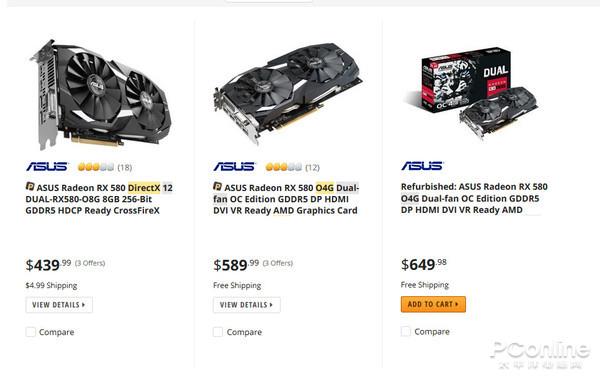The height and width of the screenshot is (377, 600).
Task: Open the Refurbished ASUS Radeon RX 580 title
Action: pos(474,198)
